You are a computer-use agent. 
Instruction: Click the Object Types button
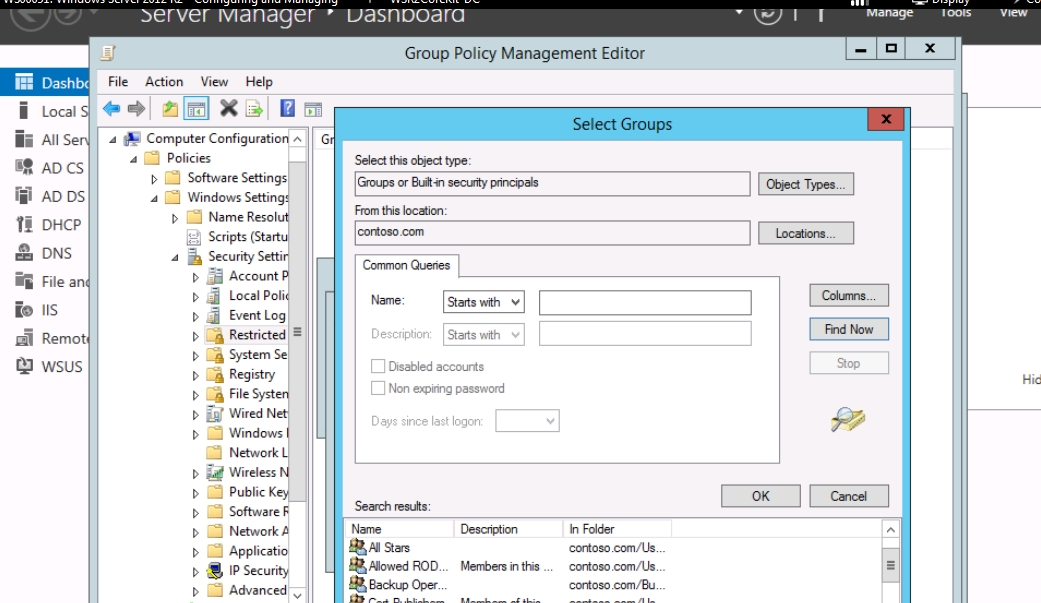(x=805, y=184)
